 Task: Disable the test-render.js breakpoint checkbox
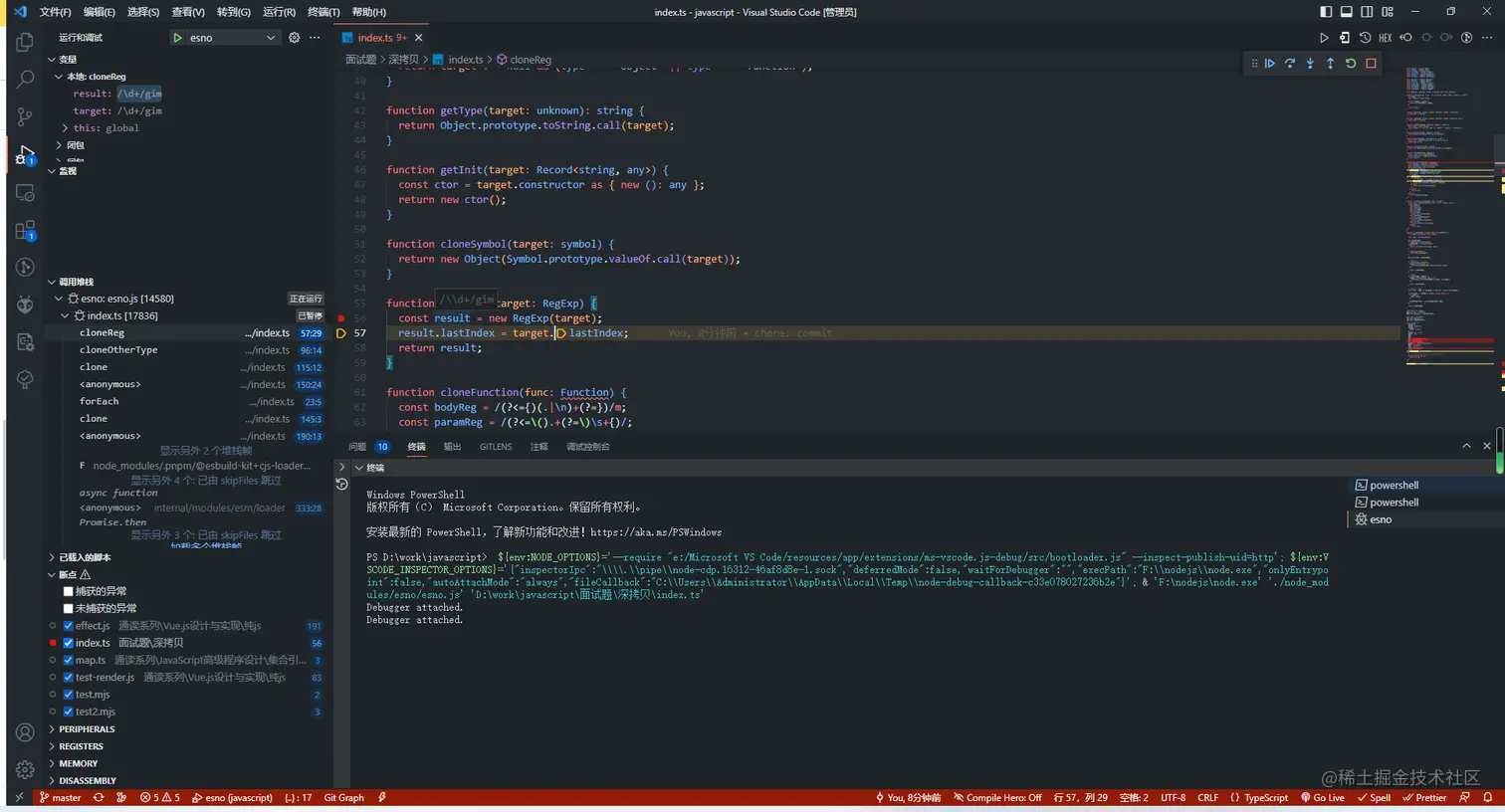(x=69, y=678)
